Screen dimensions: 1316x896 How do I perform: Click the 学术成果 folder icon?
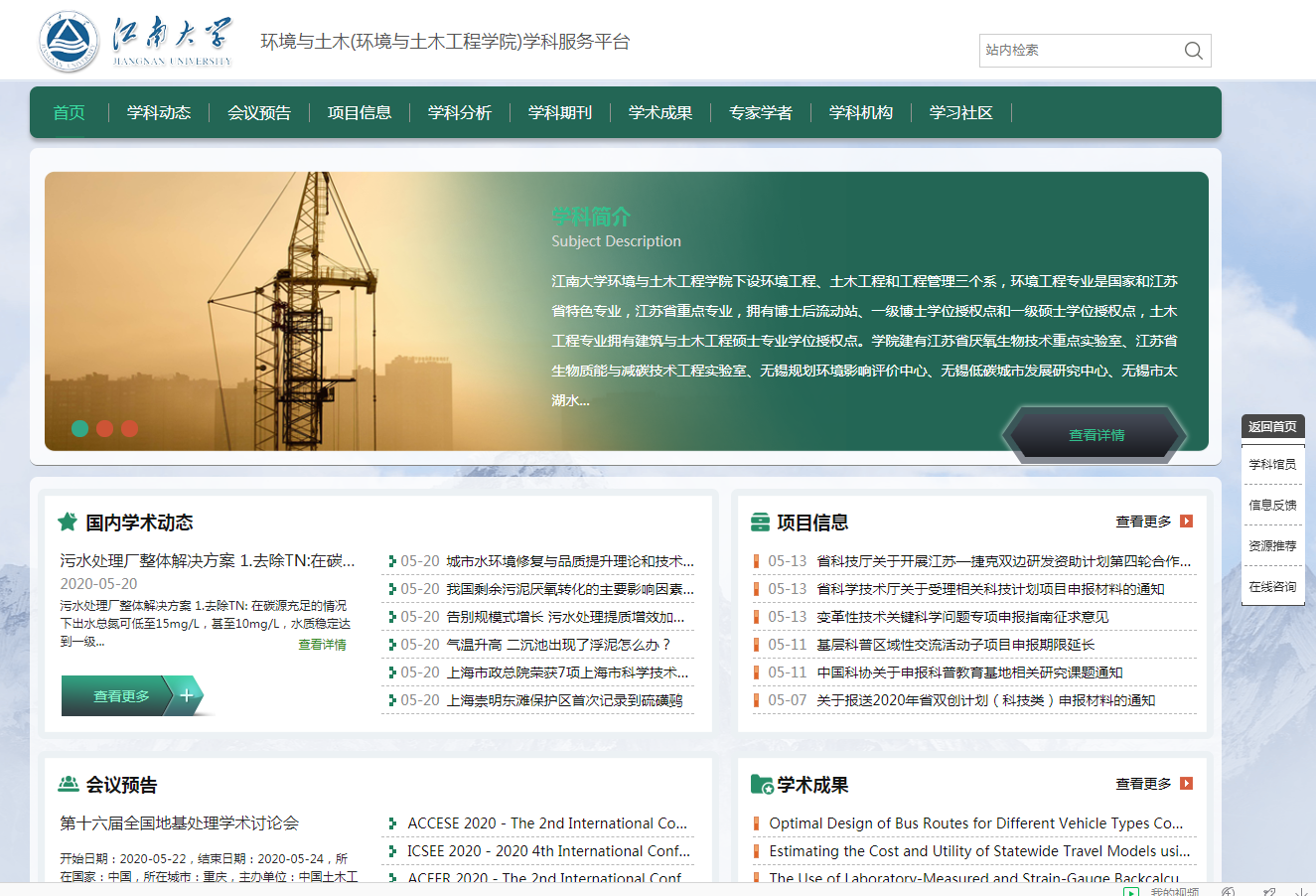762,785
